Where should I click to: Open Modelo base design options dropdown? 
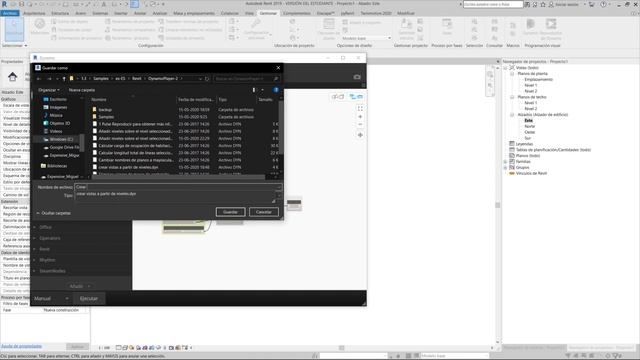[x=366, y=38]
